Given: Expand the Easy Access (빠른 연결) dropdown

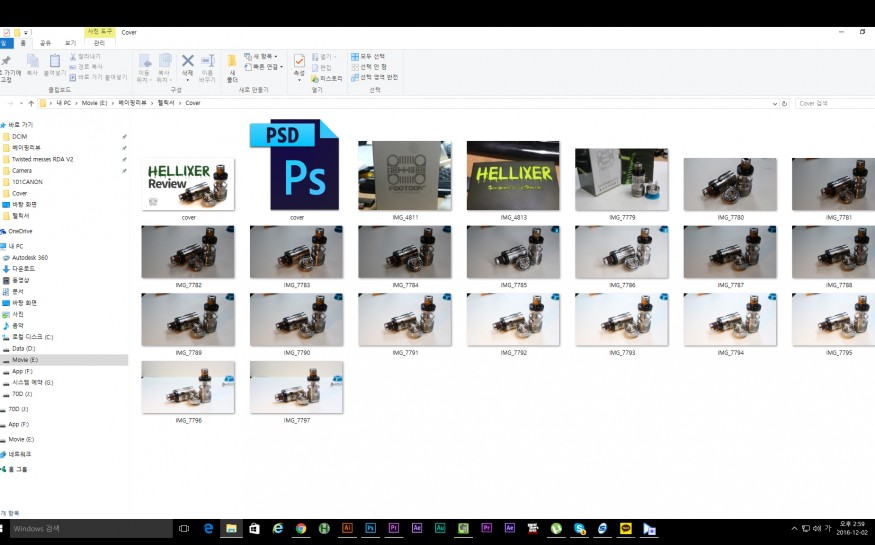Looking at the screenshot, I should point(266,67).
